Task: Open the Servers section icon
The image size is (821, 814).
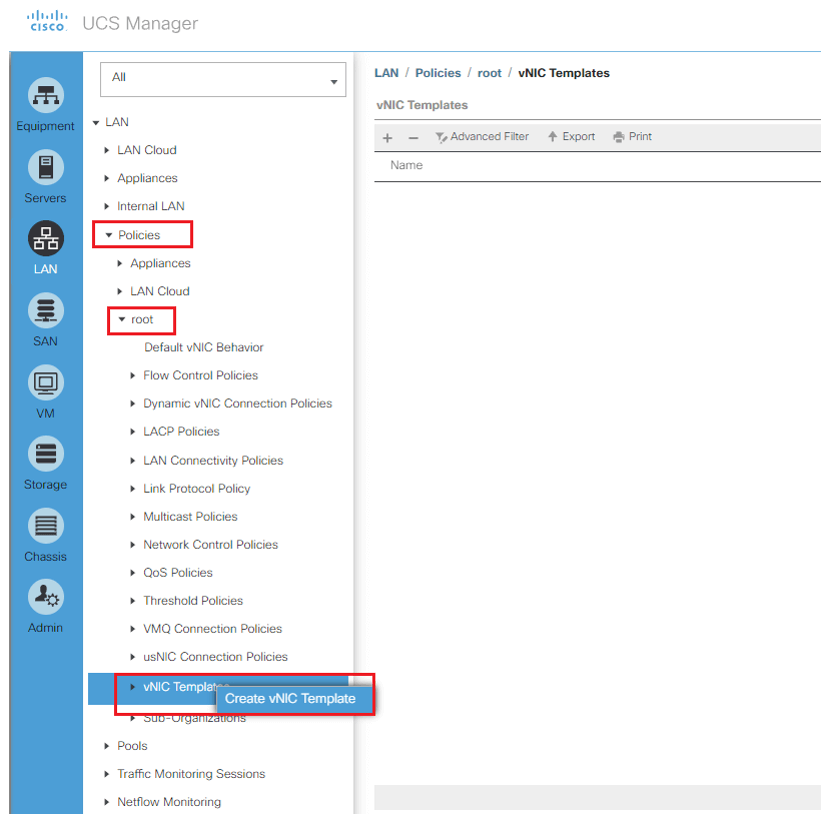Action: (x=46, y=168)
